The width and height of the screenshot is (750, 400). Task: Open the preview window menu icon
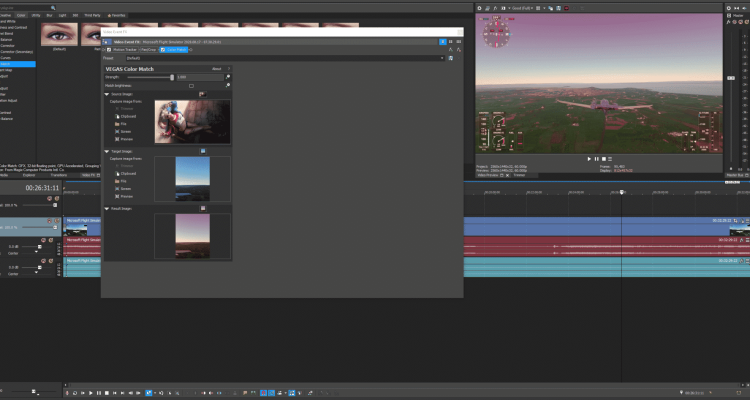pos(610,159)
